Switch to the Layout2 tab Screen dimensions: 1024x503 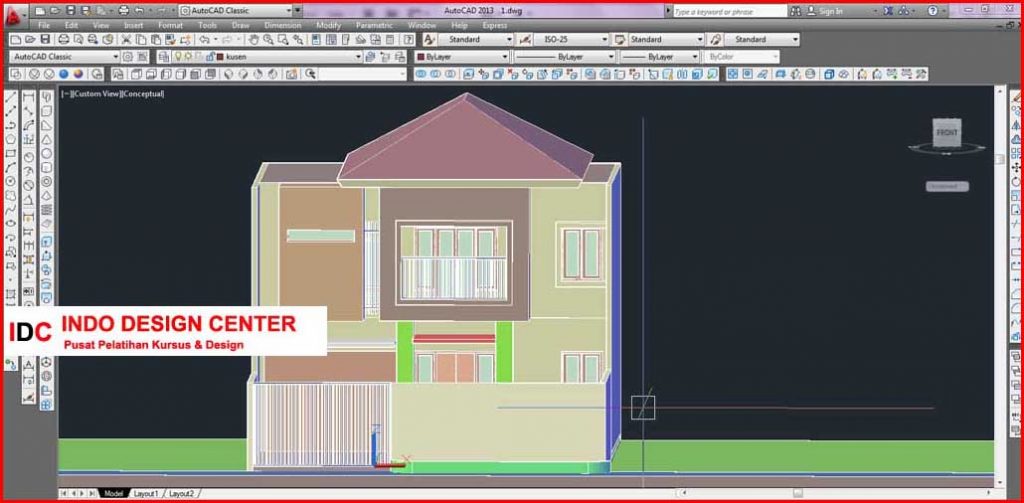click(182, 494)
